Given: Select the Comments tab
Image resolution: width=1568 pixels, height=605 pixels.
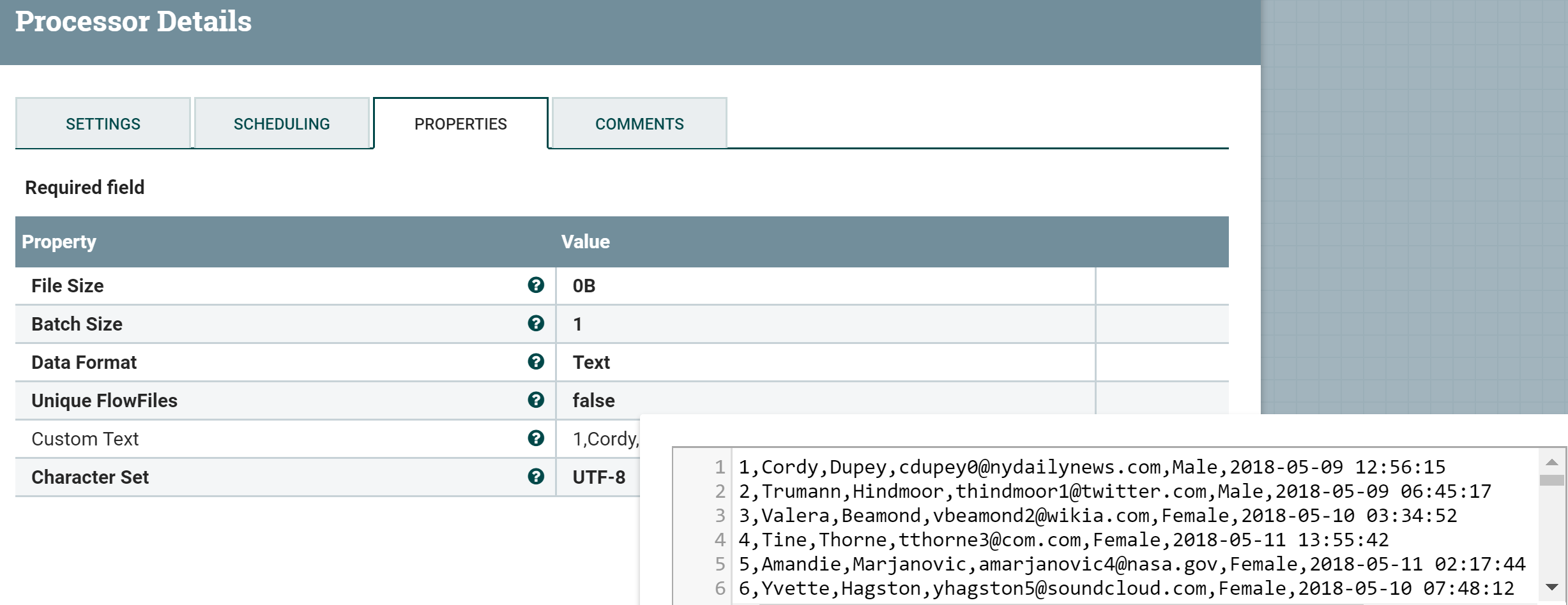Looking at the screenshot, I should pyautogui.click(x=639, y=123).
